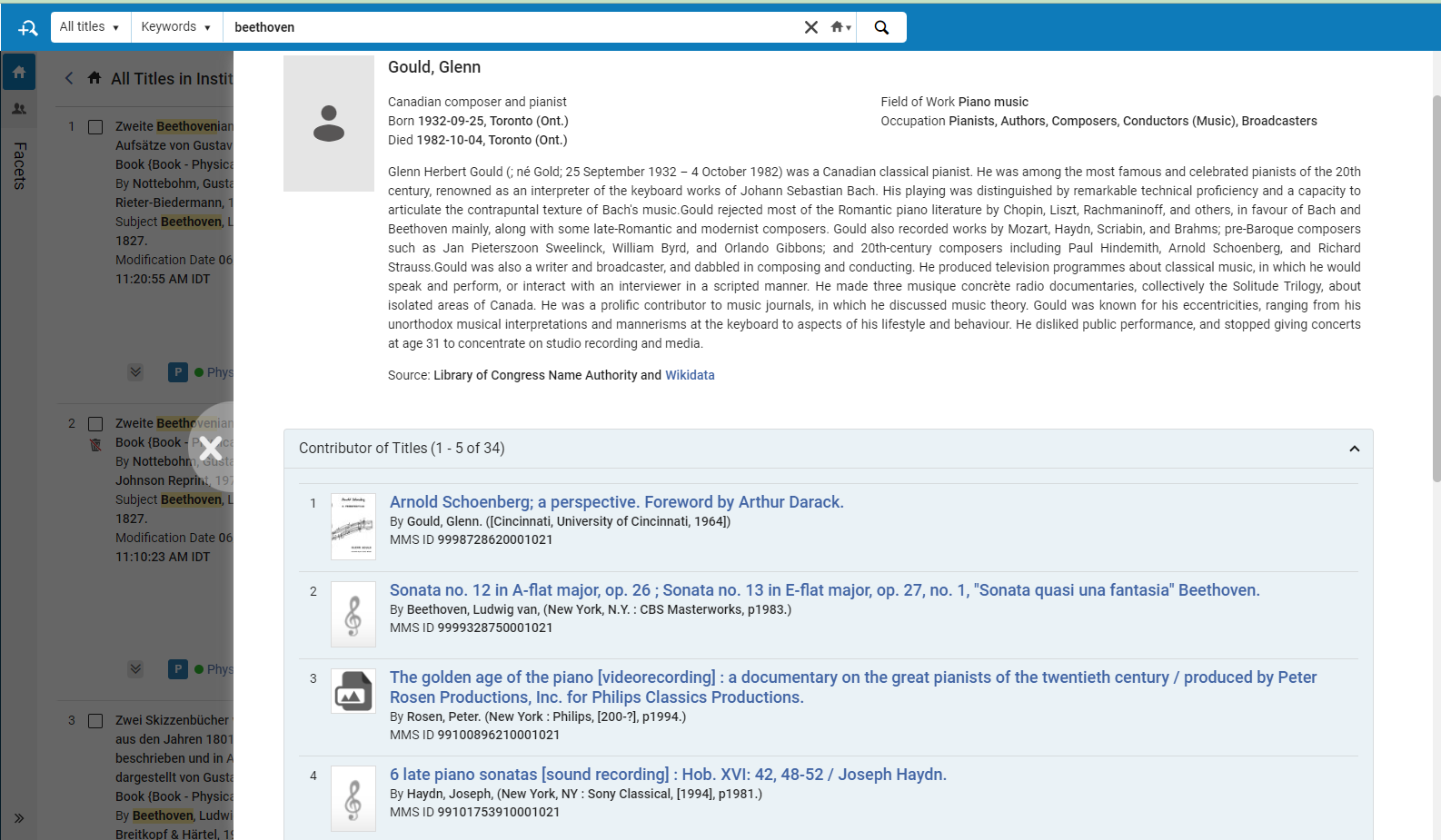Click Died 1982-10-04, Toronto (Ont.) text
1441x840 pixels.
[x=477, y=140]
